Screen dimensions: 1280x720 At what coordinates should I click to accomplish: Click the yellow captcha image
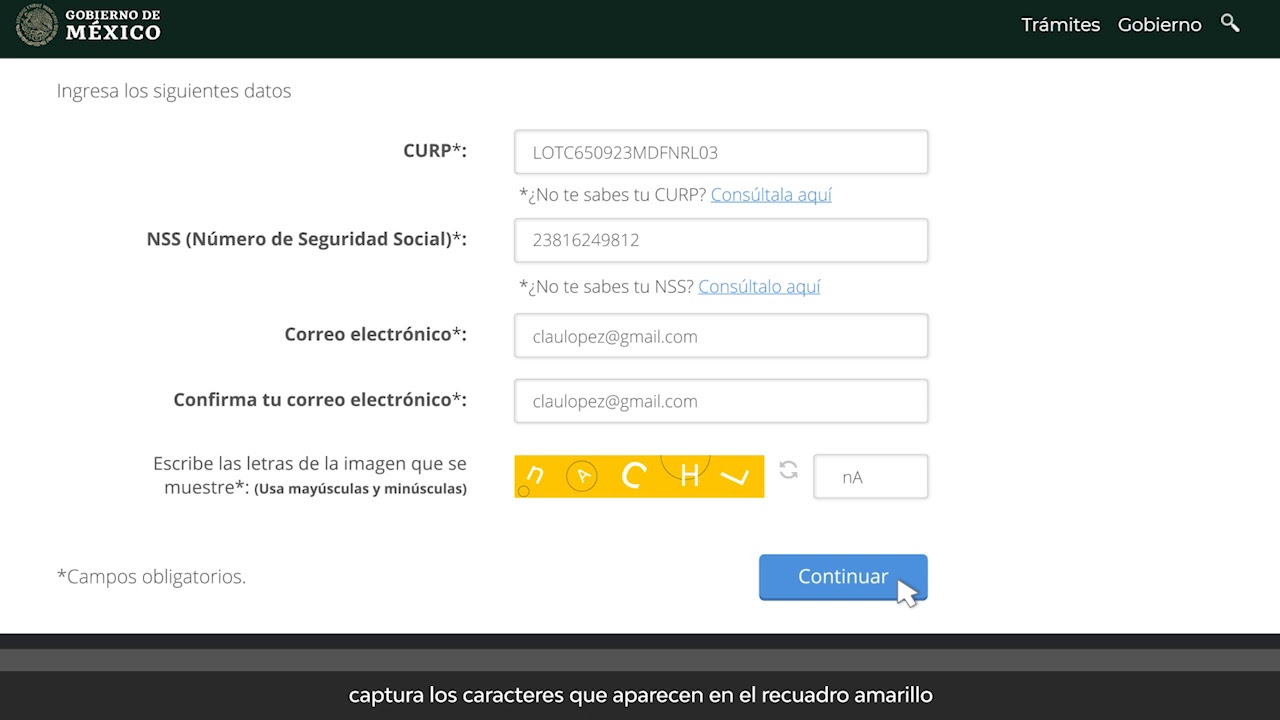[639, 476]
